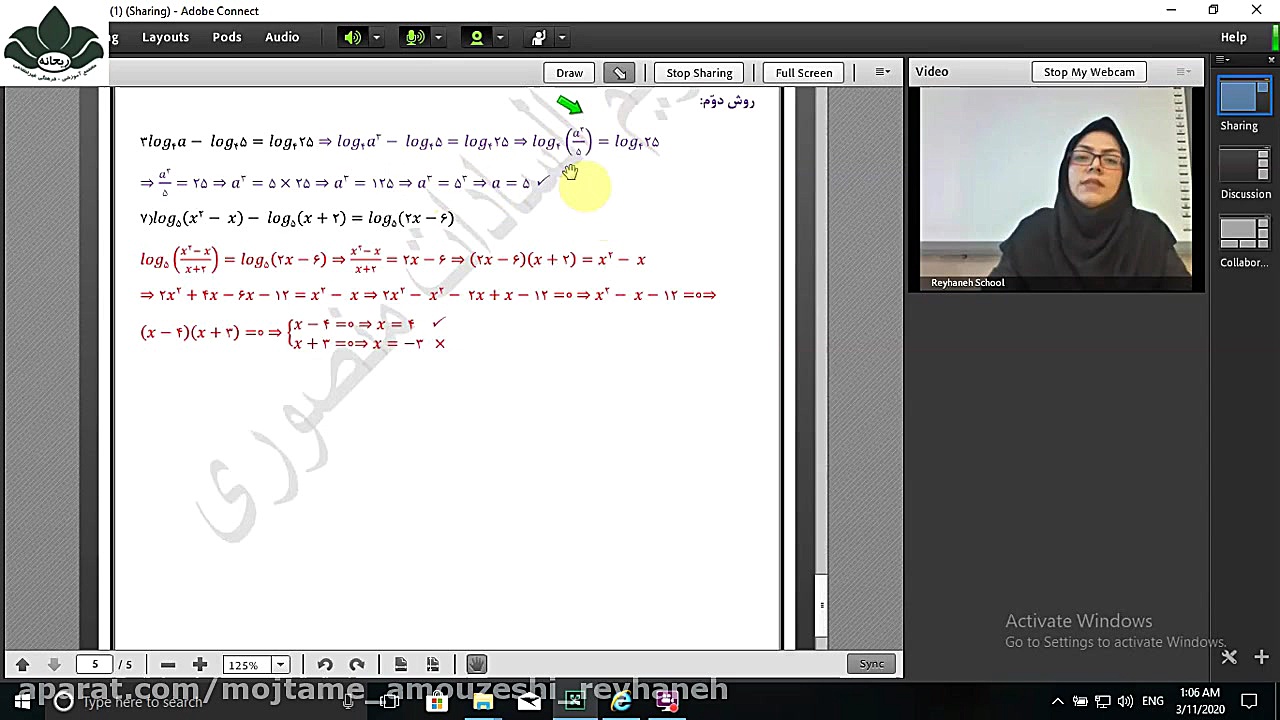The image size is (1280, 720).
Task: Add a new layout with plus icon
Action: click(1261, 657)
